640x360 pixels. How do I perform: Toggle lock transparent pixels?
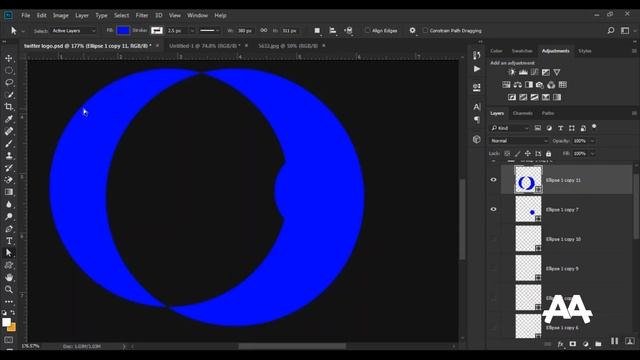pyautogui.click(x=507, y=153)
